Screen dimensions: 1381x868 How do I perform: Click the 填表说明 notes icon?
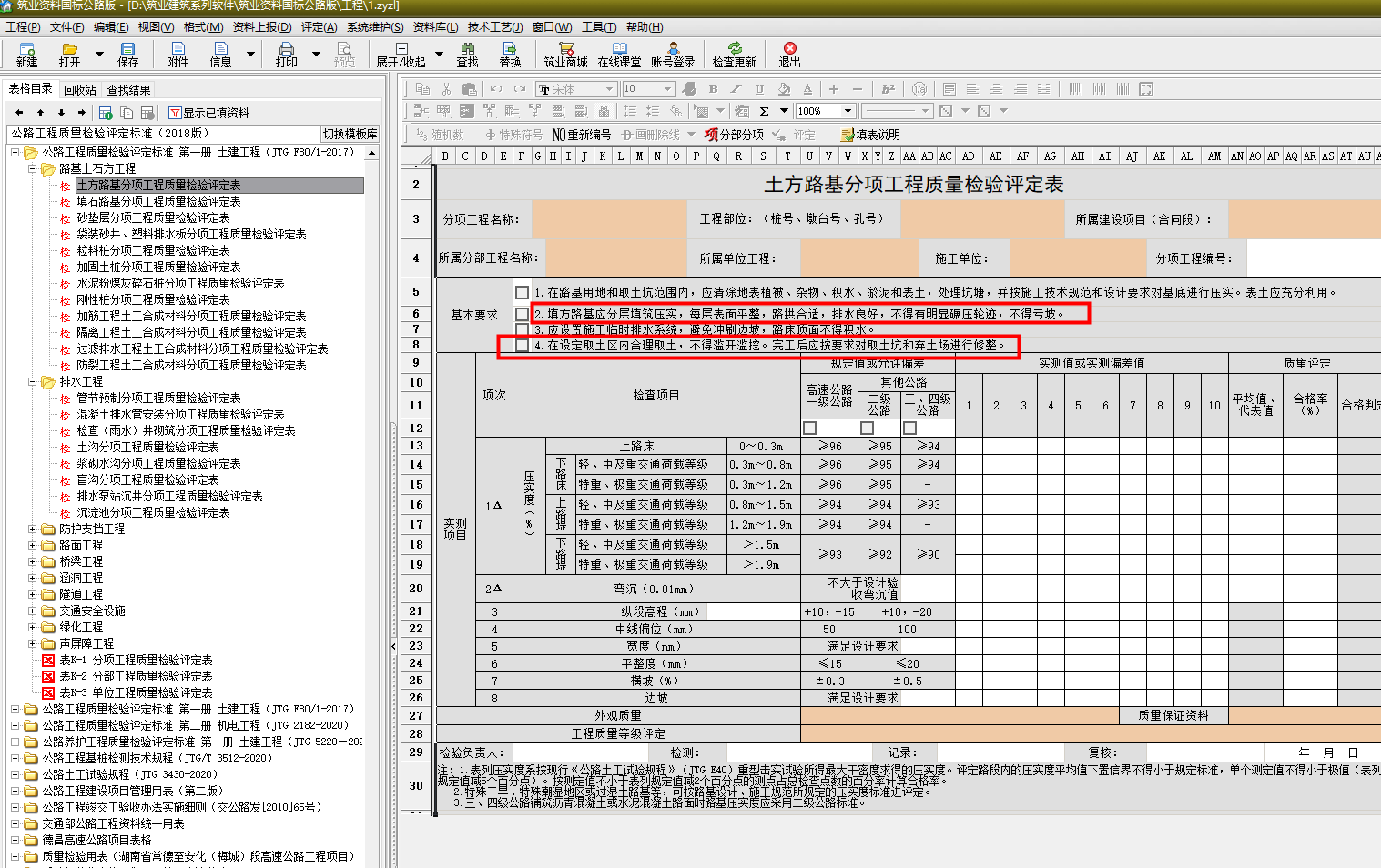[x=869, y=134]
